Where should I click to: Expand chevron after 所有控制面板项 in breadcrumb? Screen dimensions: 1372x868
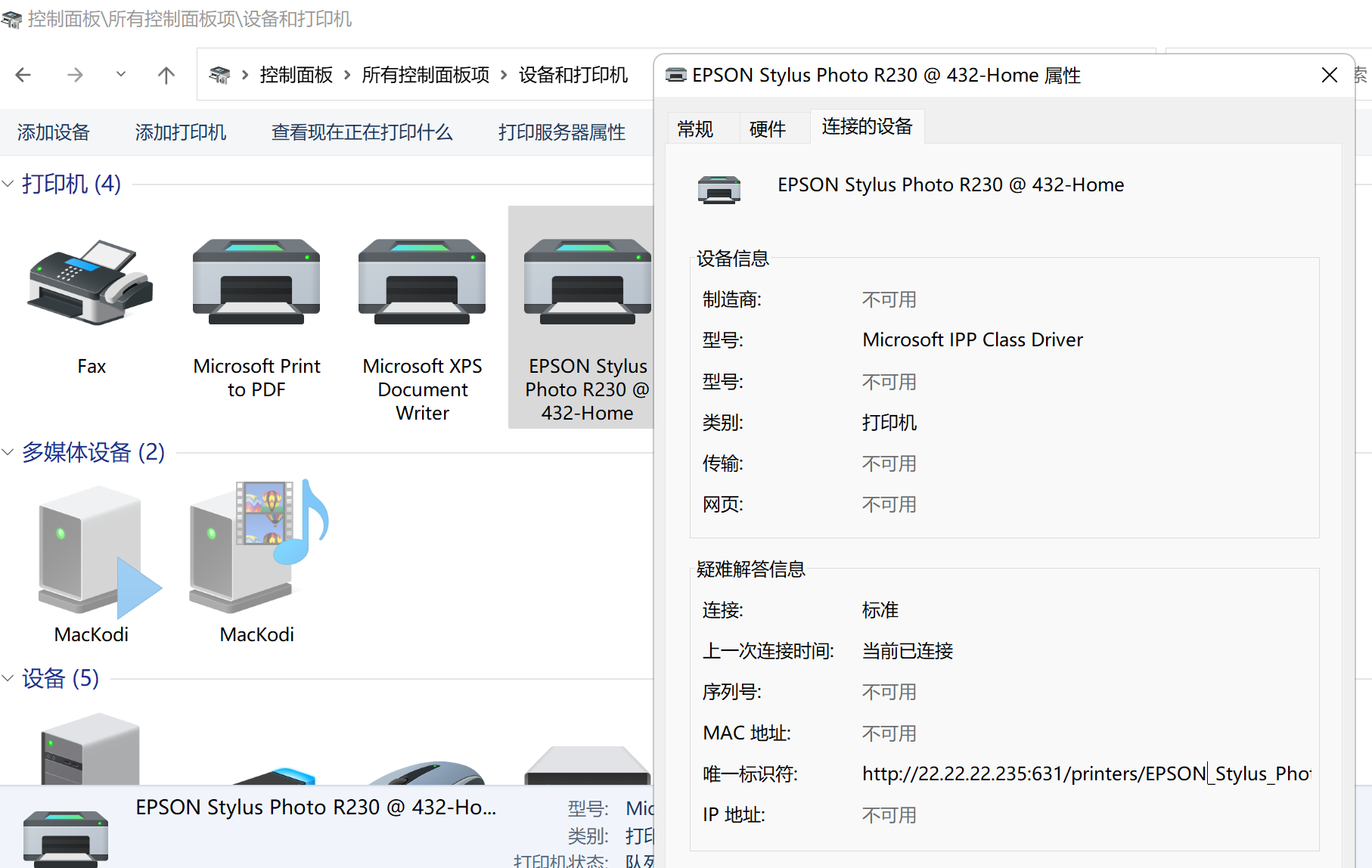pyautogui.click(x=504, y=75)
